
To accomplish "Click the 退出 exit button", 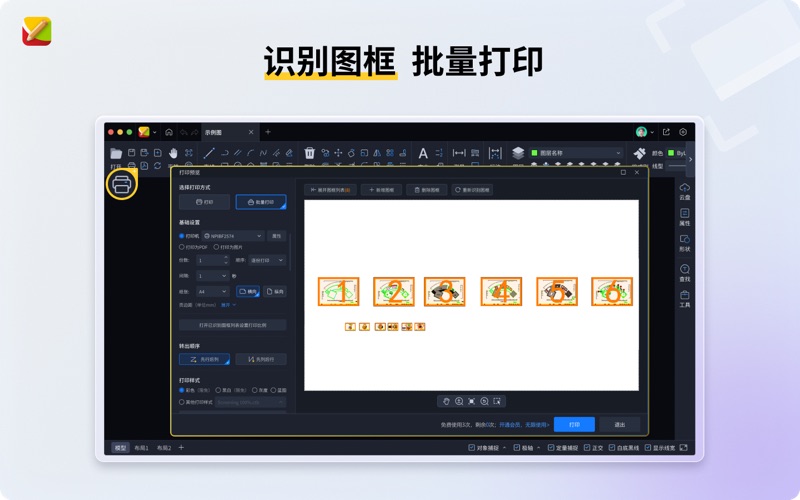I will 619,424.
